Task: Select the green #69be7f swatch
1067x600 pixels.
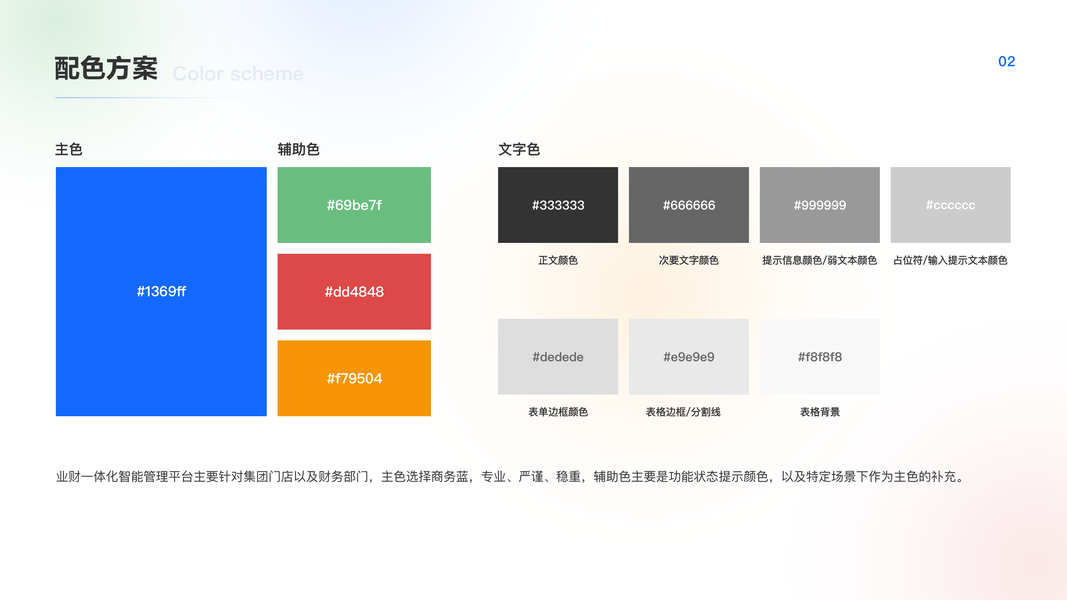Action: 354,205
